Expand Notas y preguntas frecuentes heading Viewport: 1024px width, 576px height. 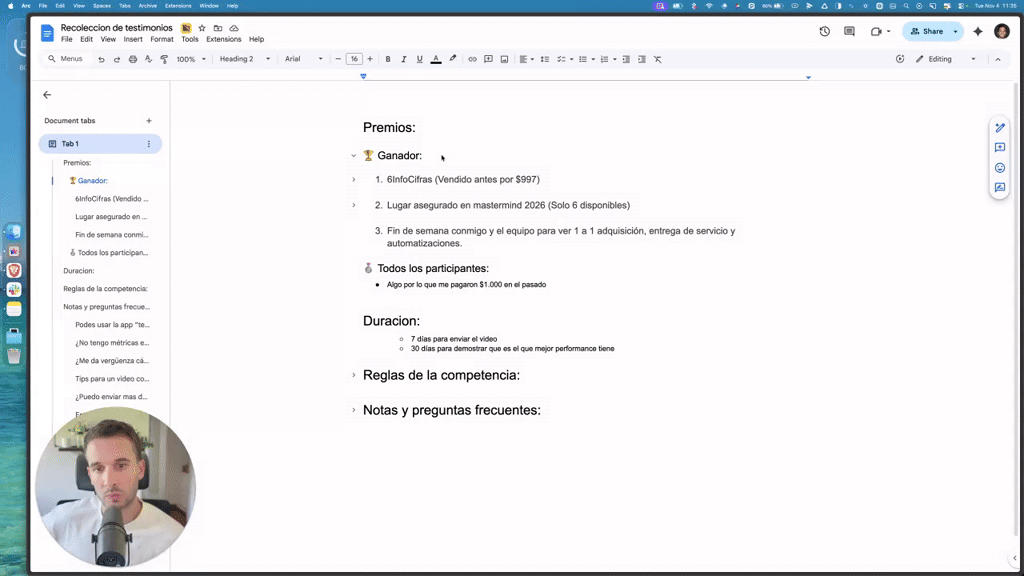[354, 410]
